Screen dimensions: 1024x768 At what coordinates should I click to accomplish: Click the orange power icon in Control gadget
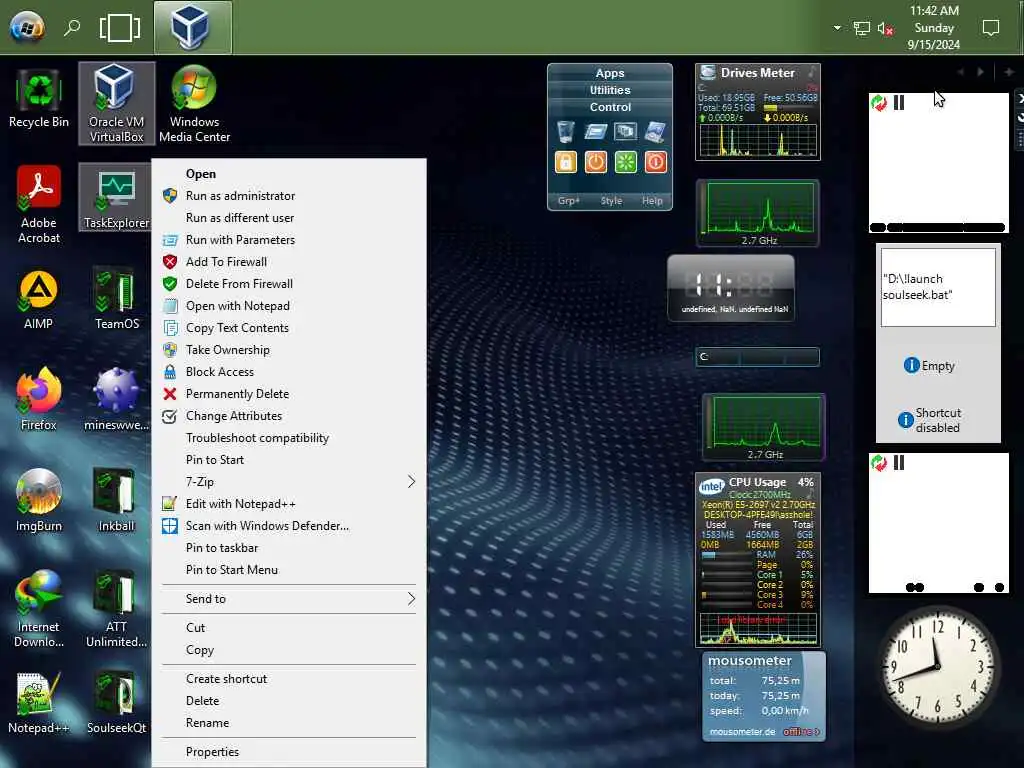[x=596, y=162]
